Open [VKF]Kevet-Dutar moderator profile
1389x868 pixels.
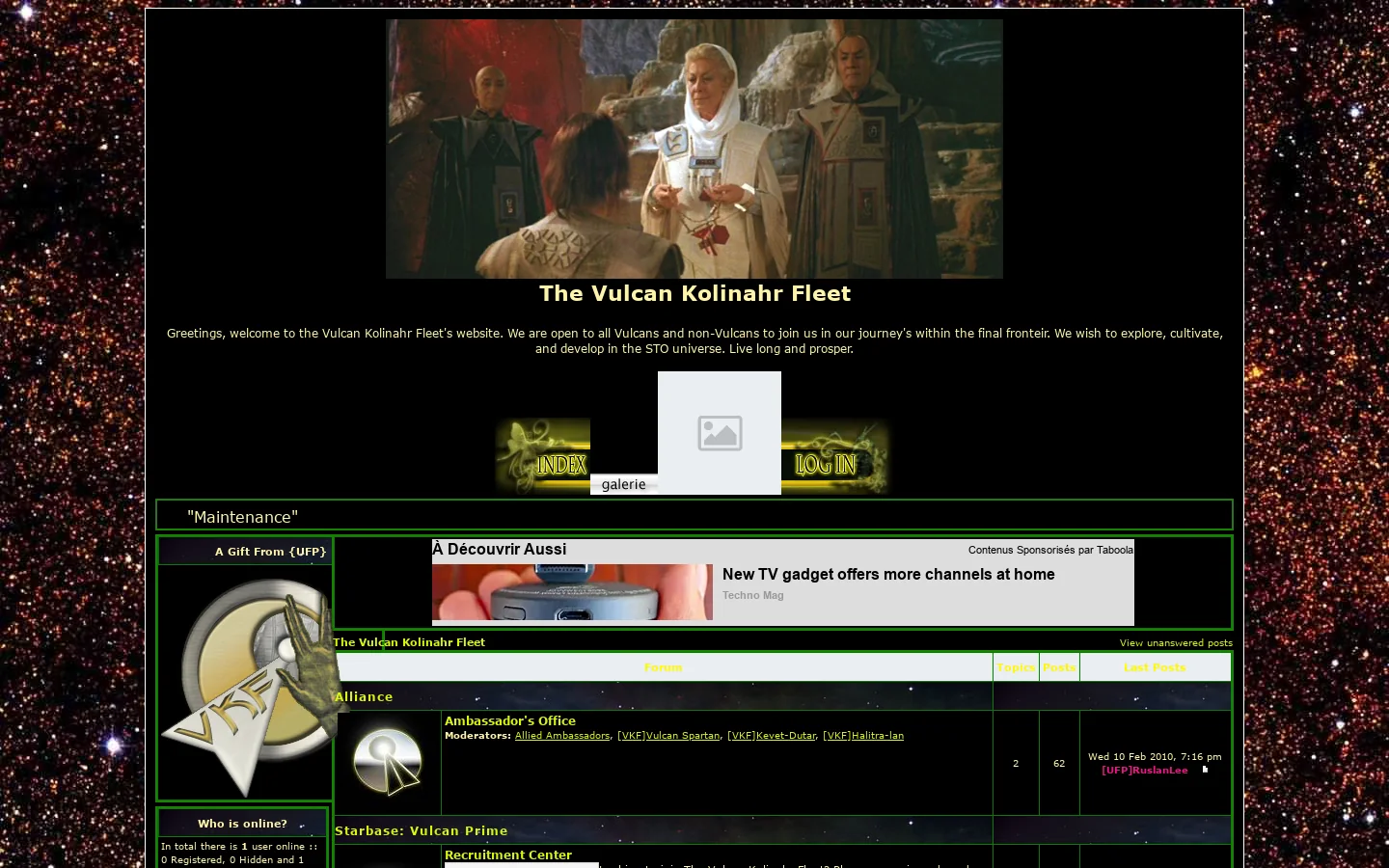tap(772, 736)
